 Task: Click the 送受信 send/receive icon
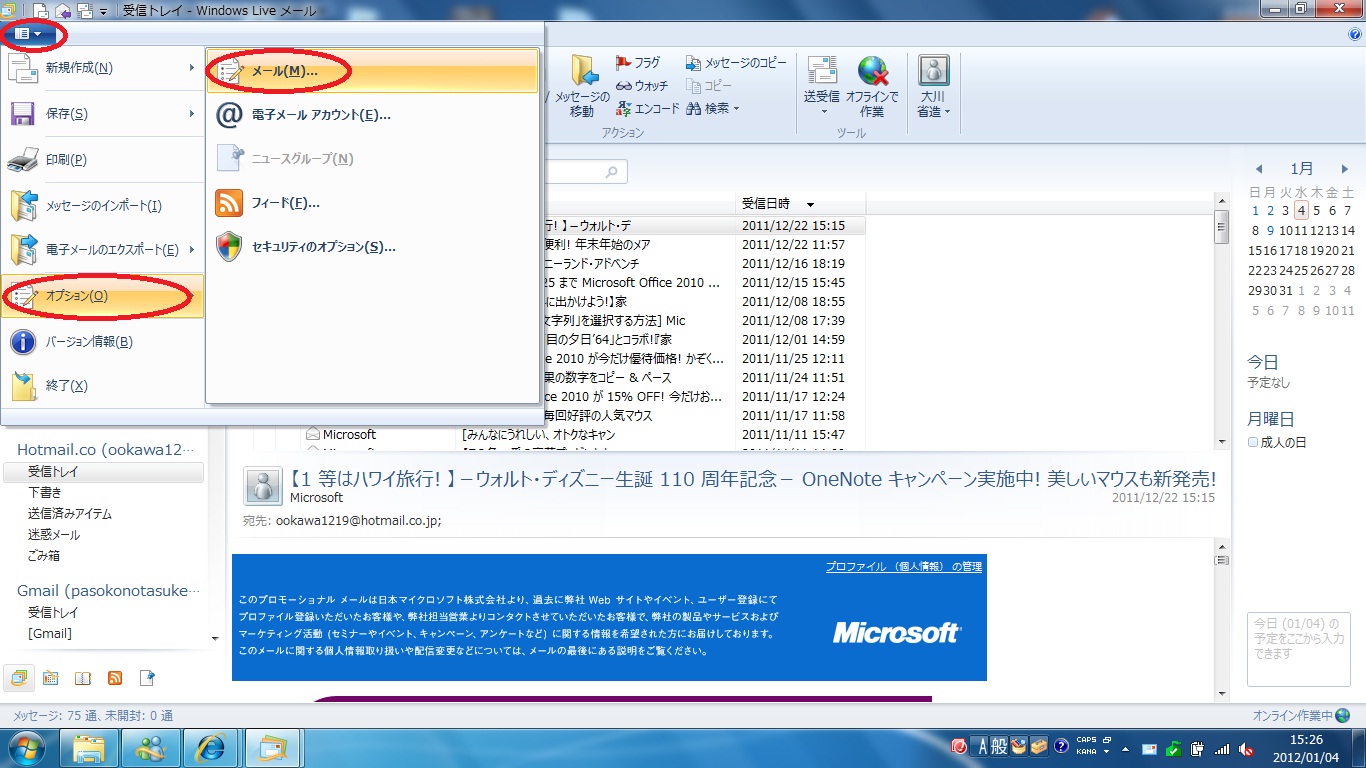pyautogui.click(x=822, y=71)
